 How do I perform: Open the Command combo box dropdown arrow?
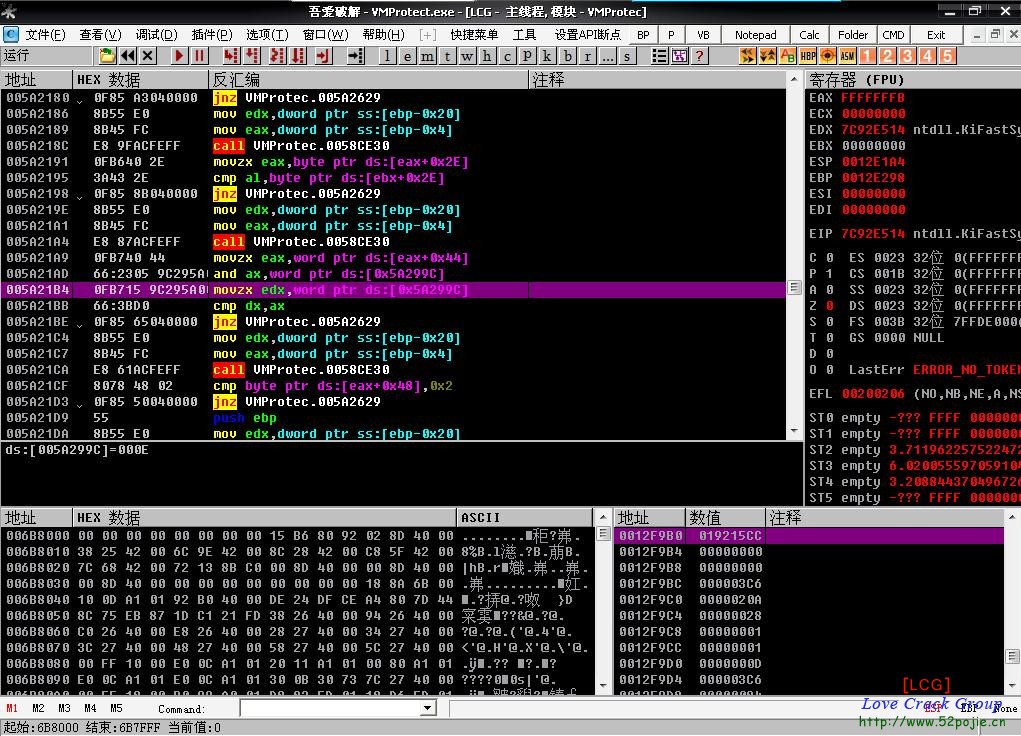[428, 709]
